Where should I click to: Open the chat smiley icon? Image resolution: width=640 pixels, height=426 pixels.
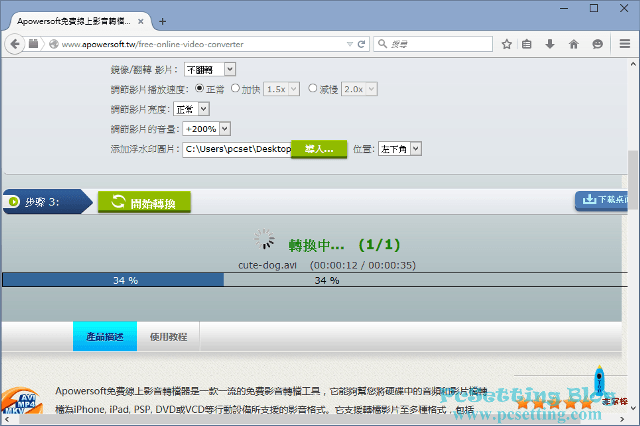click(597, 44)
